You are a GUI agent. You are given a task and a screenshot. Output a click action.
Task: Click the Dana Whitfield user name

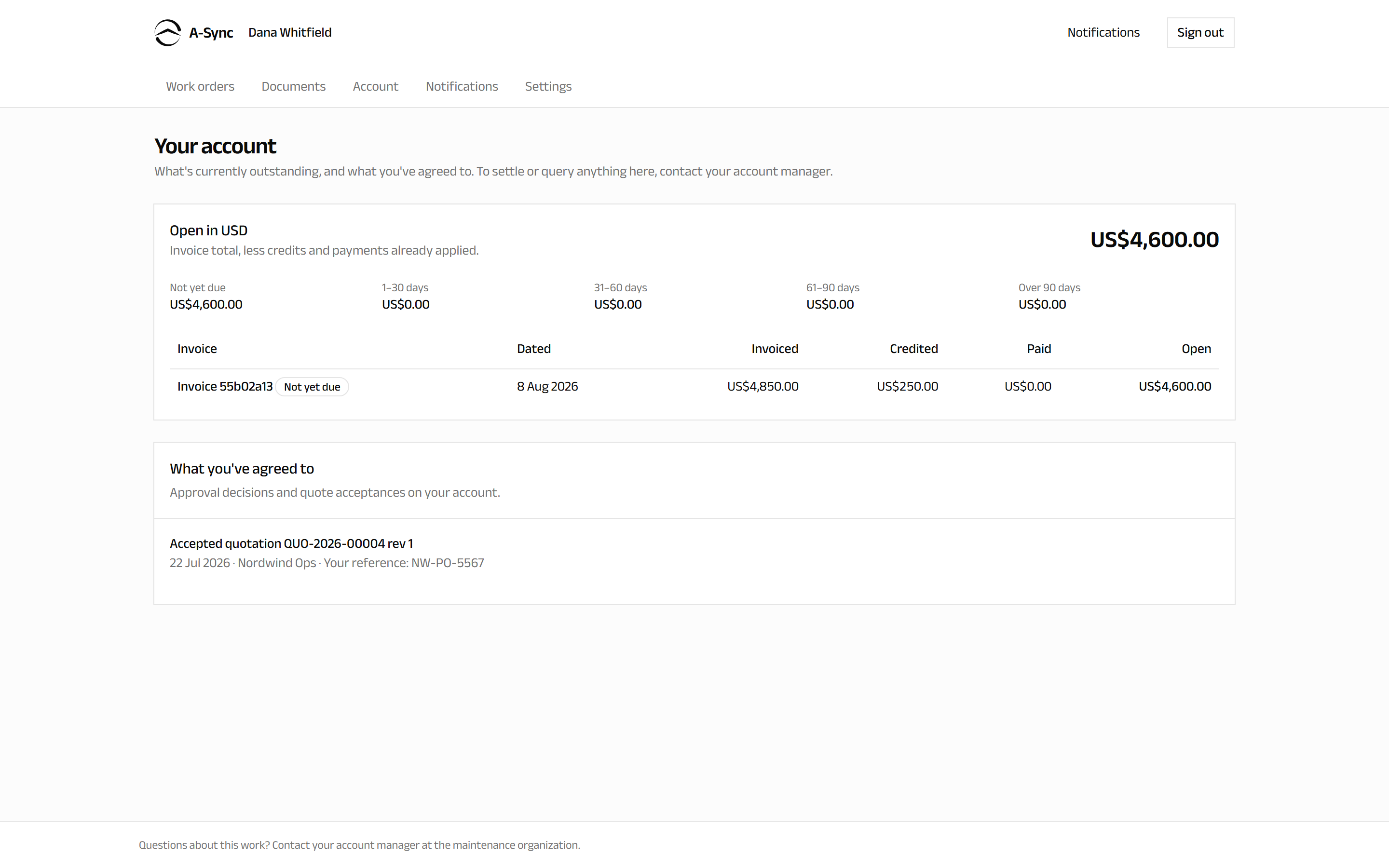pos(290,33)
